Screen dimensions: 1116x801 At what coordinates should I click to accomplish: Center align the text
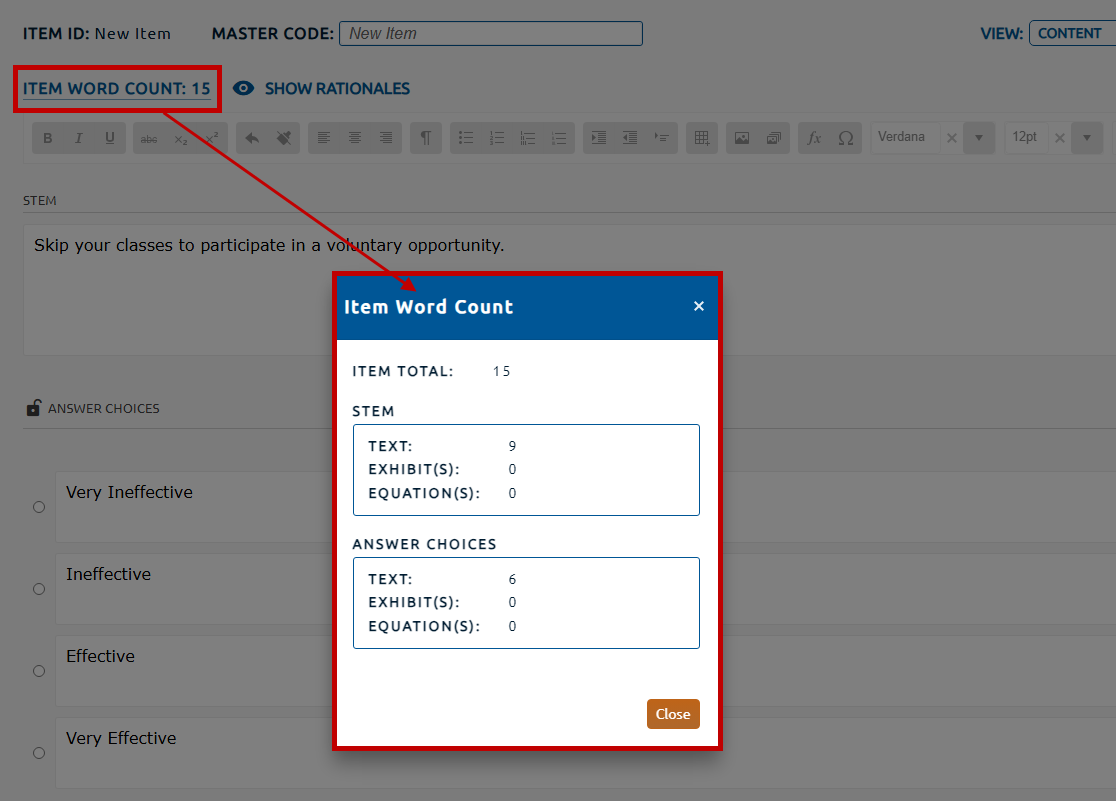coord(355,138)
